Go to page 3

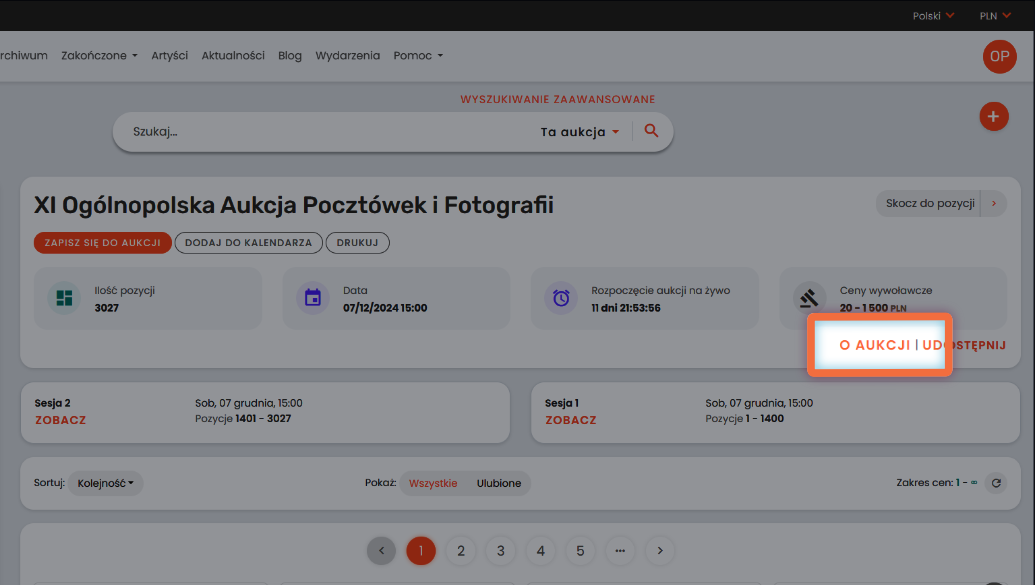[x=500, y=551]
